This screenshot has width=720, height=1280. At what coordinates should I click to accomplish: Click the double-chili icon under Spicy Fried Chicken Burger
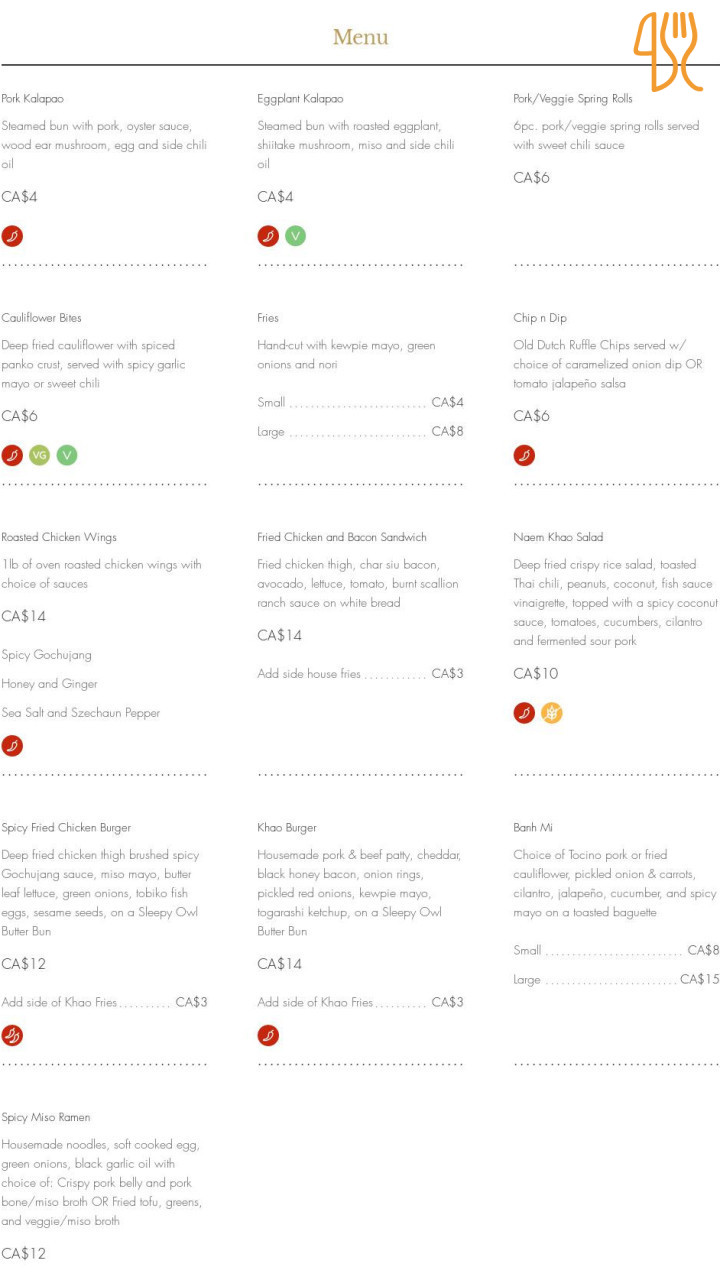(12, 1035)
